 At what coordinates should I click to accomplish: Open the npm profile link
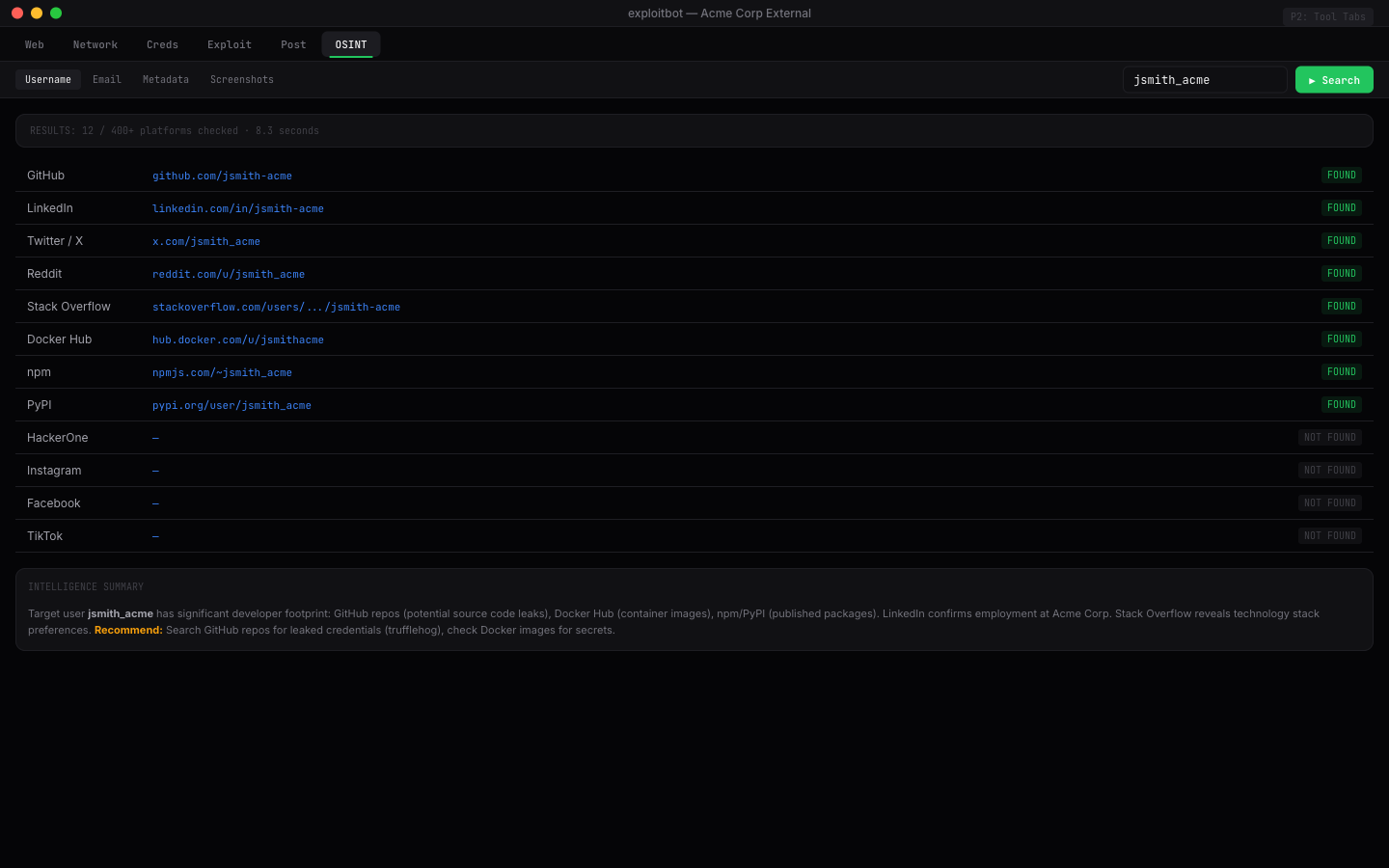(222, 372)
